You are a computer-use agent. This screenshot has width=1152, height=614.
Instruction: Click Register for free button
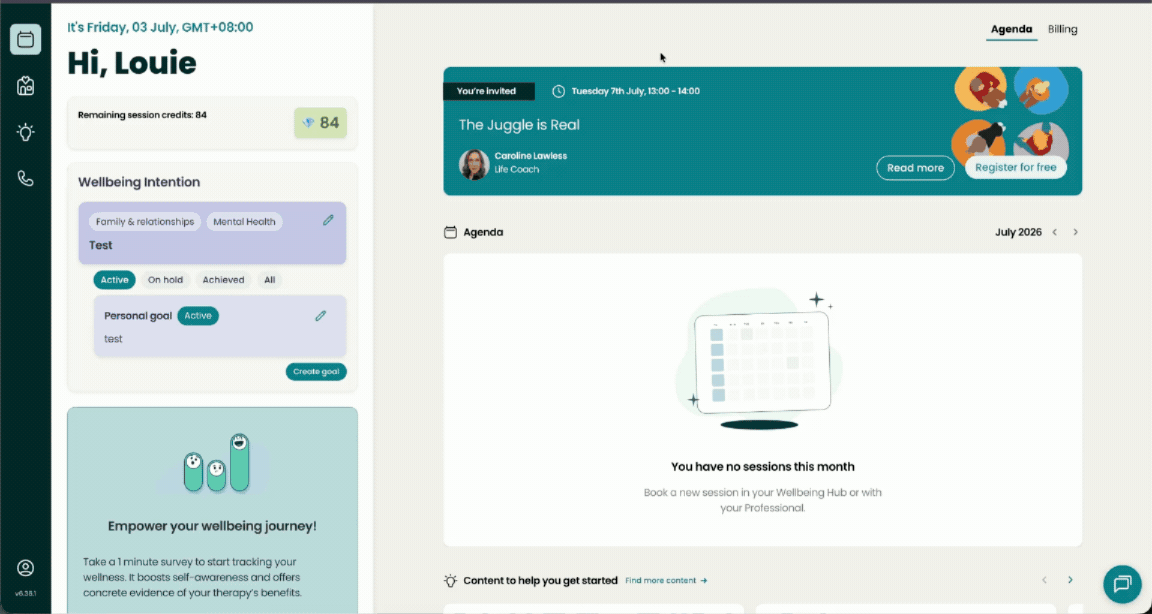pos(1015,167)
